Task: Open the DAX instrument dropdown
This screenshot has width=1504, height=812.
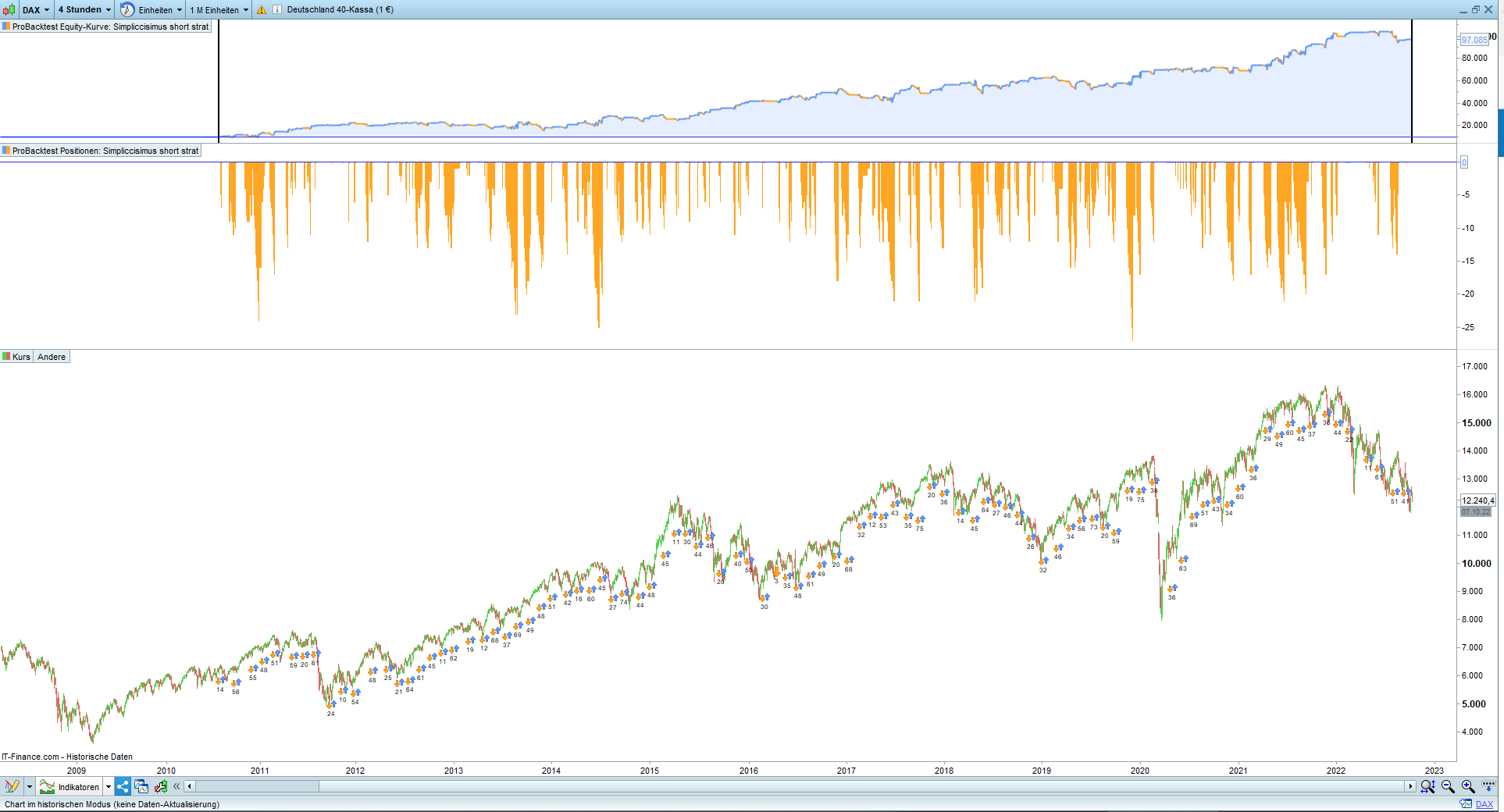Action: pos(36,10)
